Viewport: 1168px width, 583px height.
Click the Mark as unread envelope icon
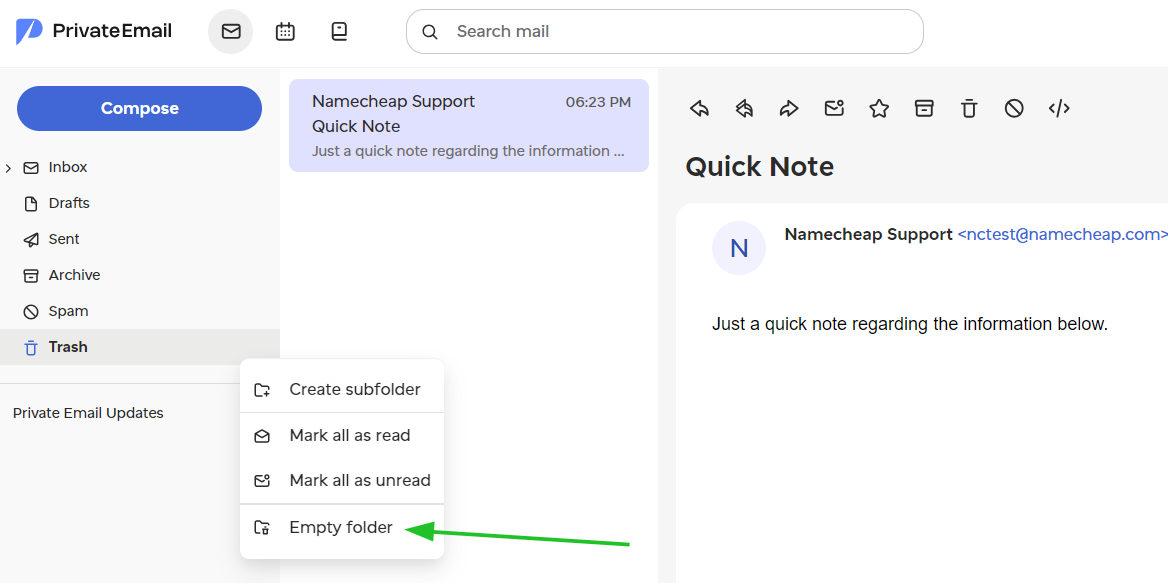point(834,109)
